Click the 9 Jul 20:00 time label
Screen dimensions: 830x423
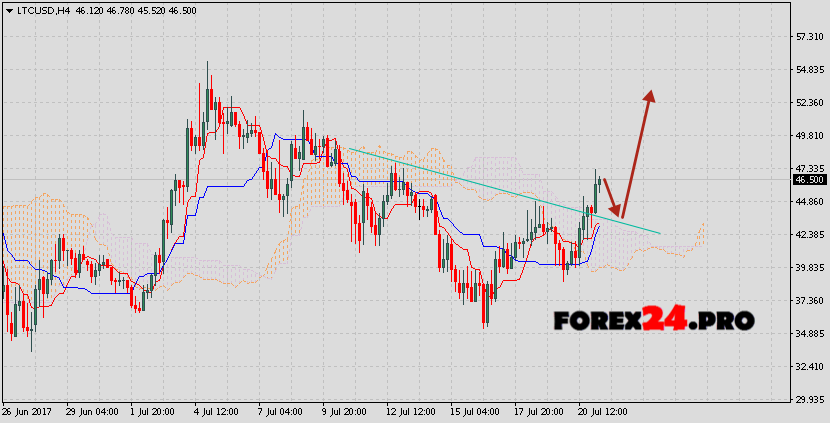345,411
